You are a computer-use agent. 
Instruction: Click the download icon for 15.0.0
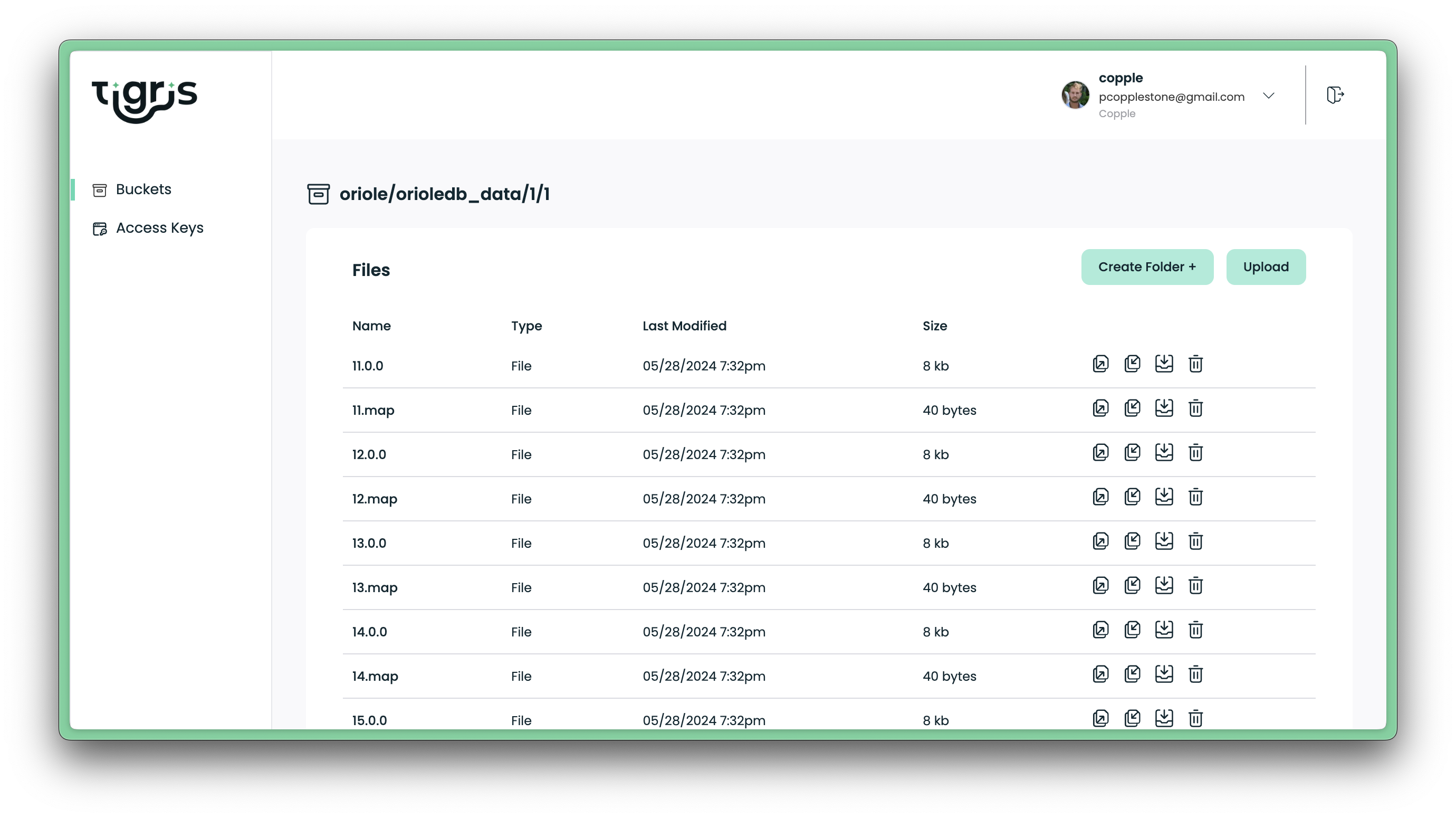(x=1163, y=718)
